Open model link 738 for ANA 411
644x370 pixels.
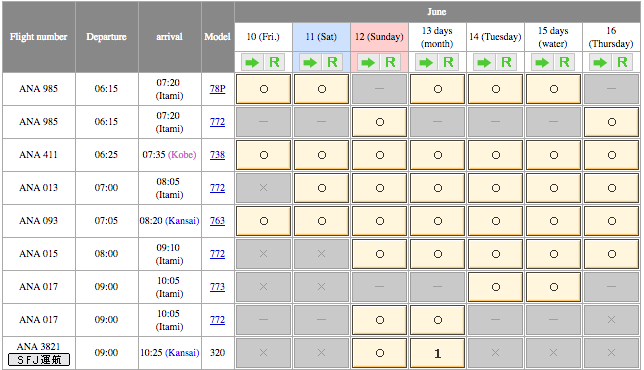(x=217, y=155)
